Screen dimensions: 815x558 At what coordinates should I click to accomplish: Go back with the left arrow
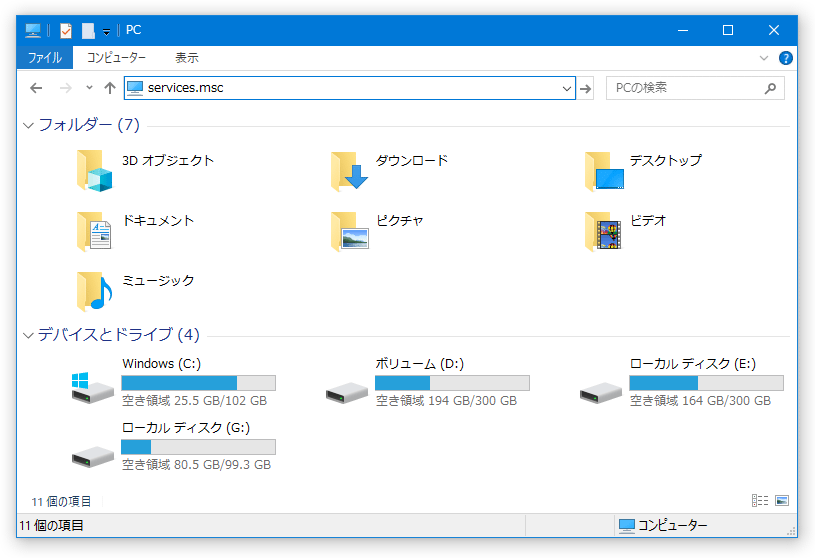pyautogui.click(x=36, y=88)
